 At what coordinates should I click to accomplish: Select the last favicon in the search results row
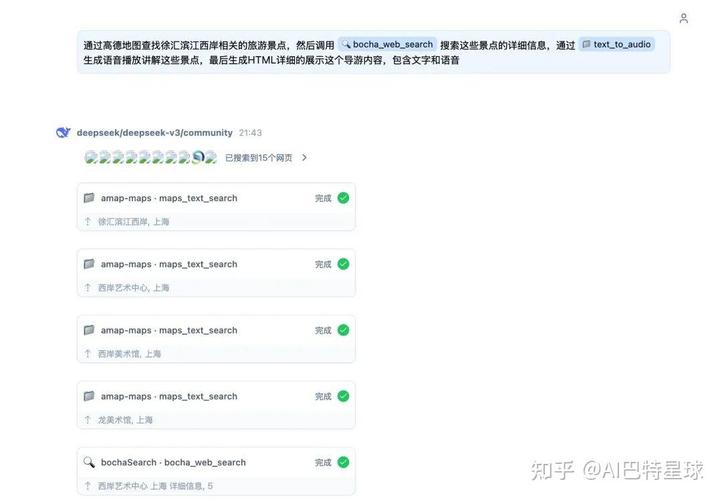click(x=211, y=157)
